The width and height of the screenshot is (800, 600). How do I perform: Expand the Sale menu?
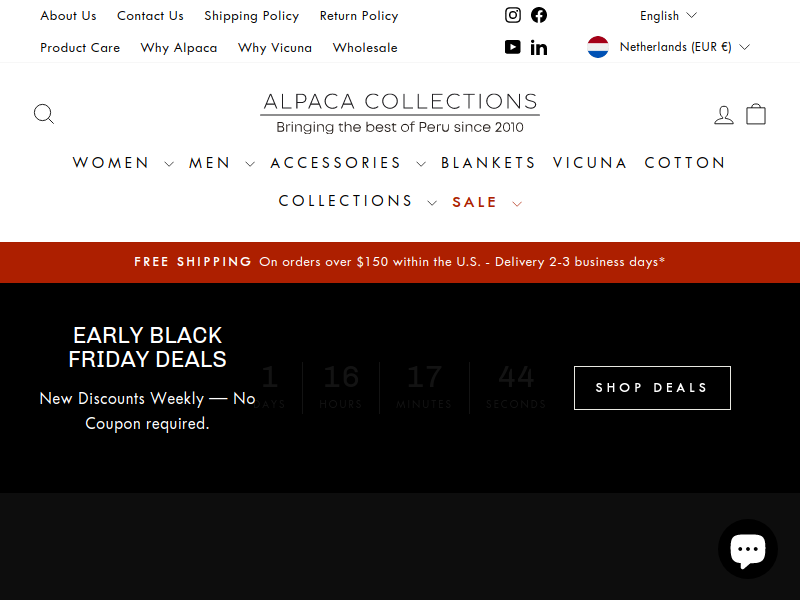pos(487,202)
